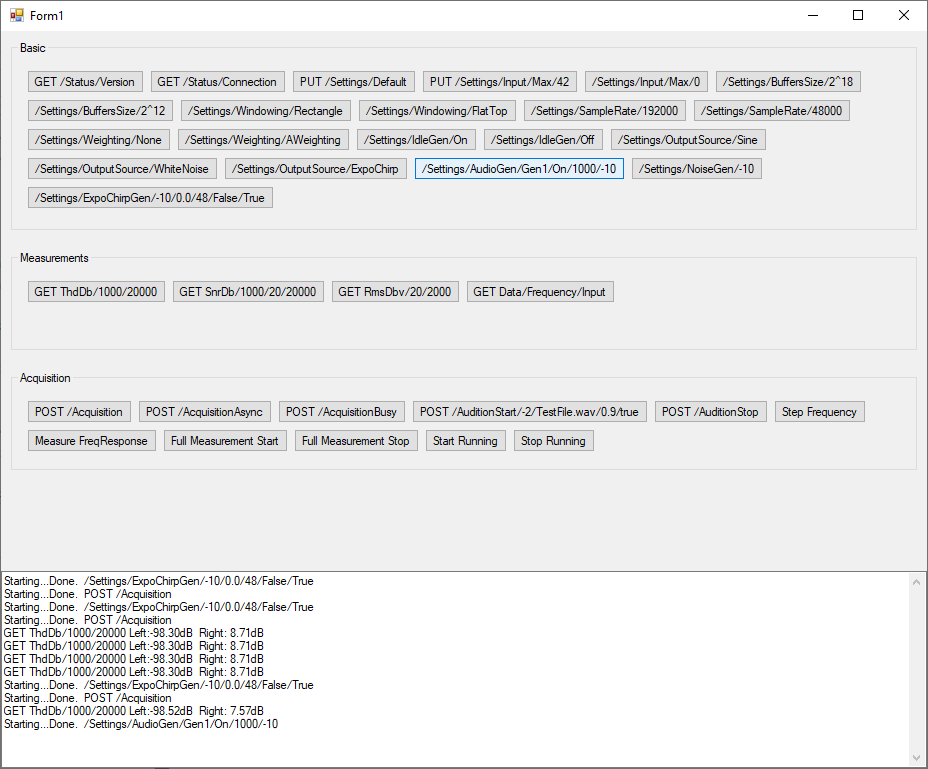Image resolution: width=928 pixels, height=769 pixels.
Task: Close the Form1 window
Action: click(904, 15)
